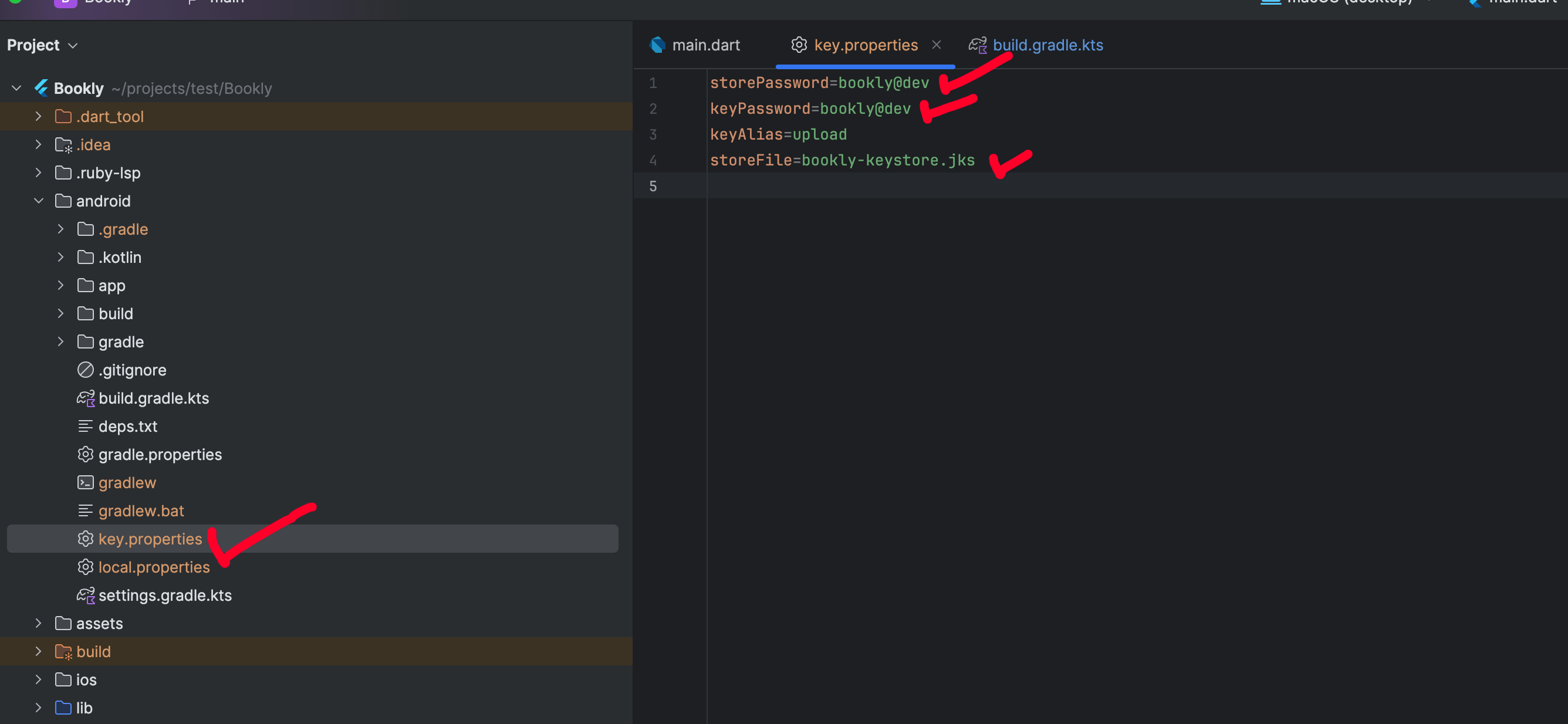Click the gradlew terminal script icon
The width and height of the screenshot is (1568, 724).
tap(85, 482)
